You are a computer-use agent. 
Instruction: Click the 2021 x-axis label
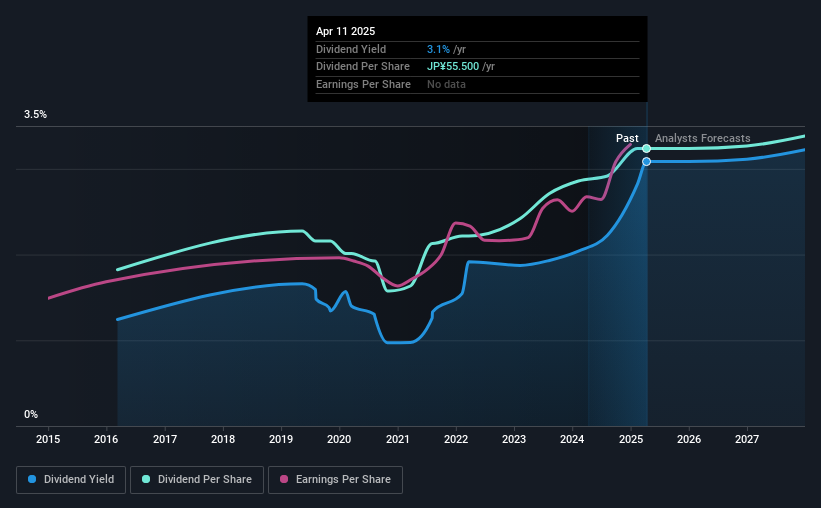point(397,439)
